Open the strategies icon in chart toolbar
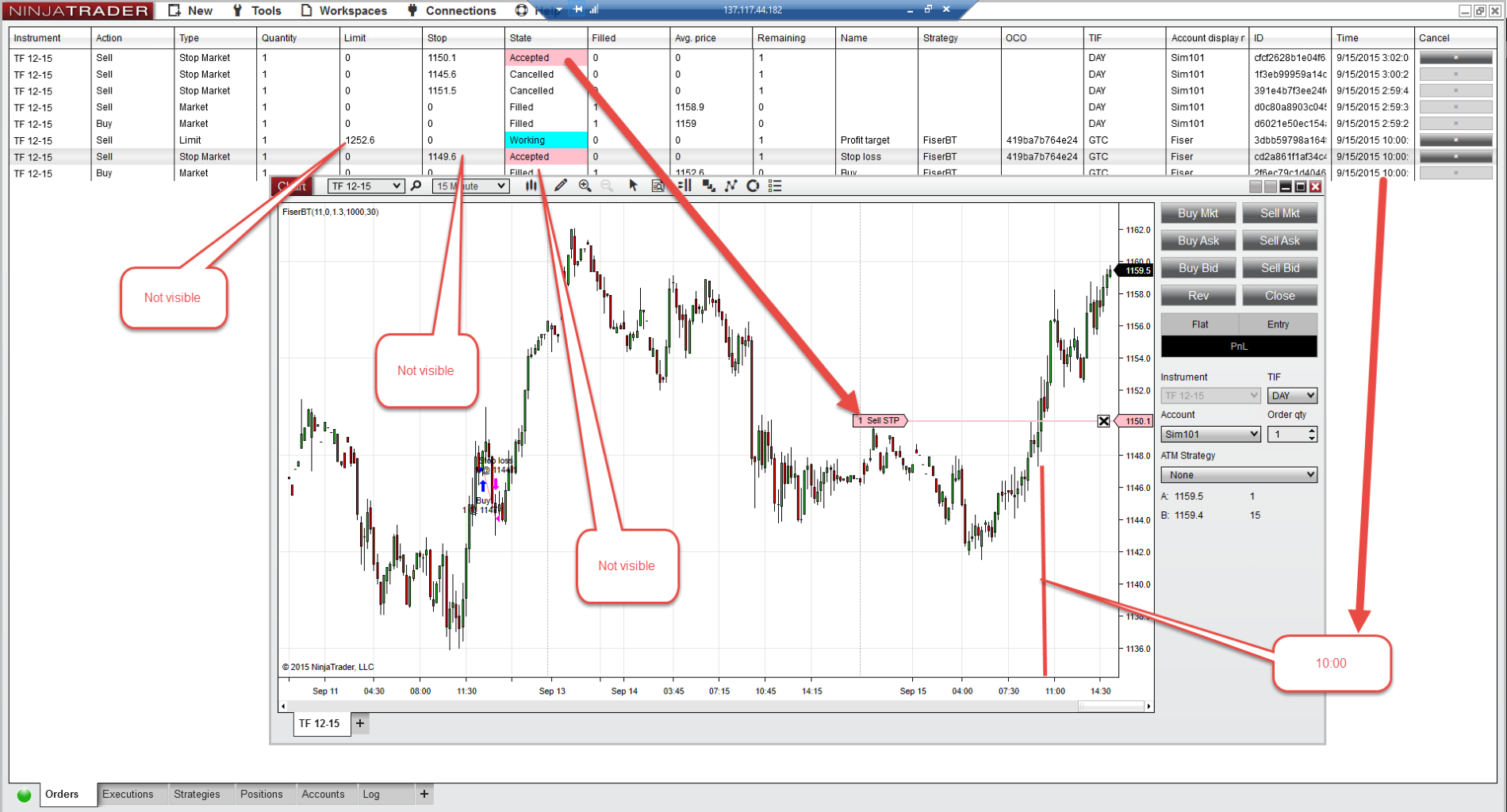The image size is (1507, 812). click(730, 186)
